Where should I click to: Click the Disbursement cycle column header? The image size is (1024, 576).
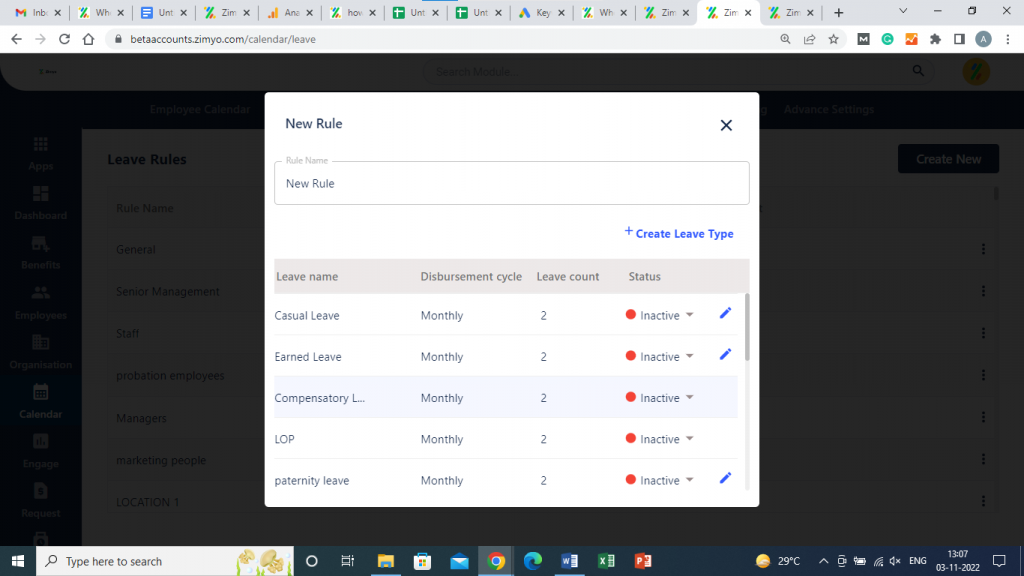point(471,276)
